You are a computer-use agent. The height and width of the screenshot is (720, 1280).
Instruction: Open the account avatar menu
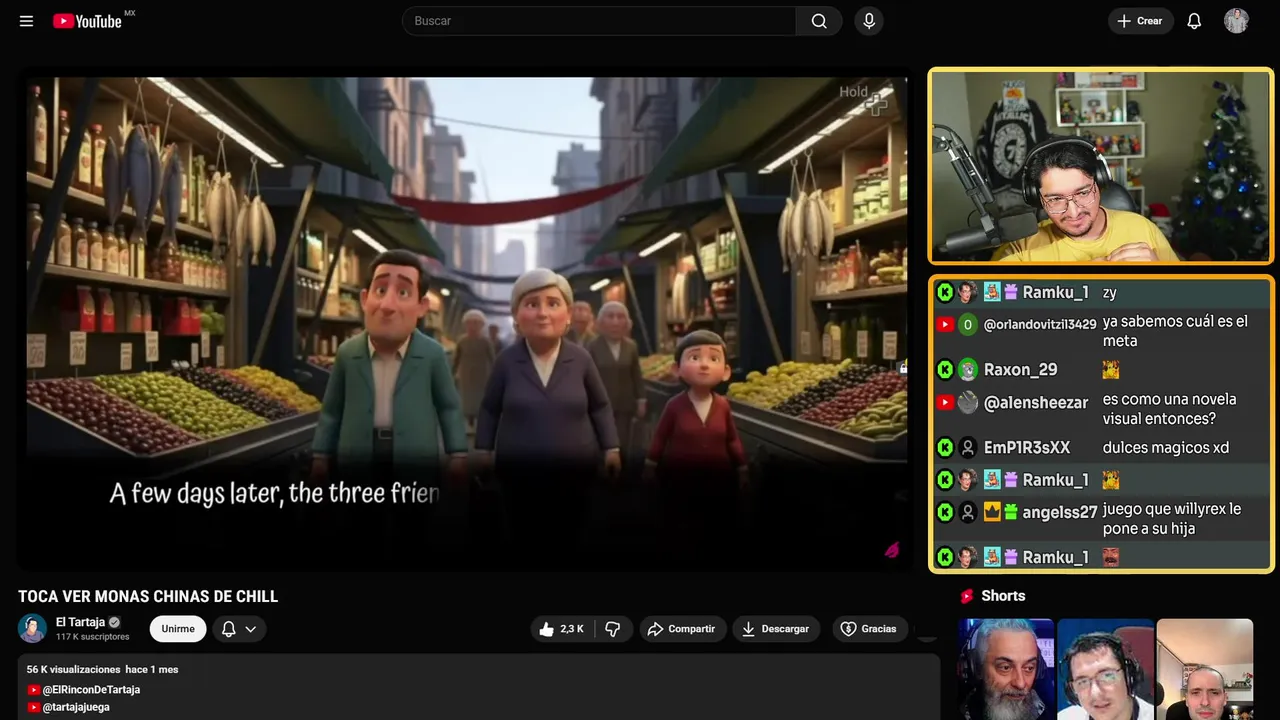coord(1236,21)
